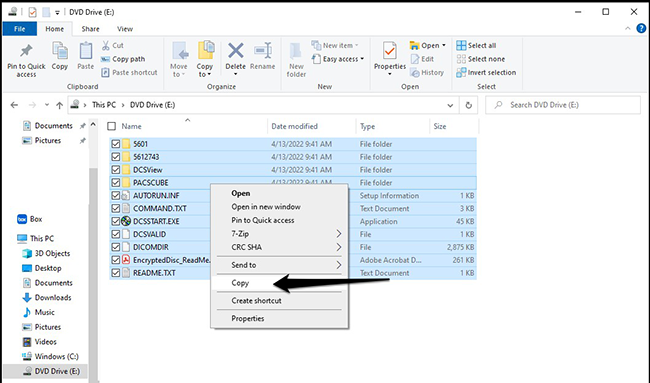Choose Open in new window
This screenshot has height=383, width=650.
[x=279, y=207]
